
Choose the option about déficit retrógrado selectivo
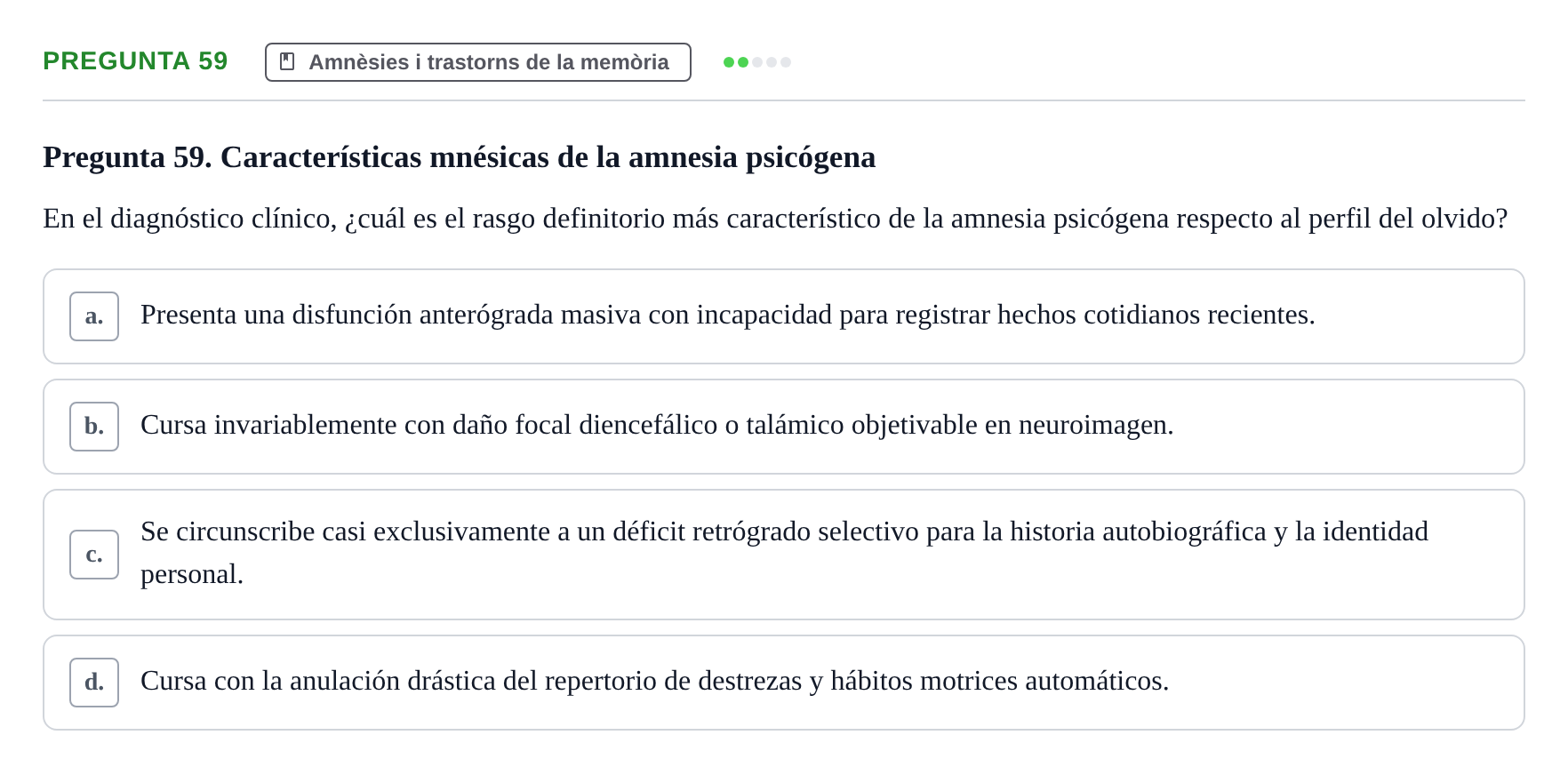click(784, 555)
